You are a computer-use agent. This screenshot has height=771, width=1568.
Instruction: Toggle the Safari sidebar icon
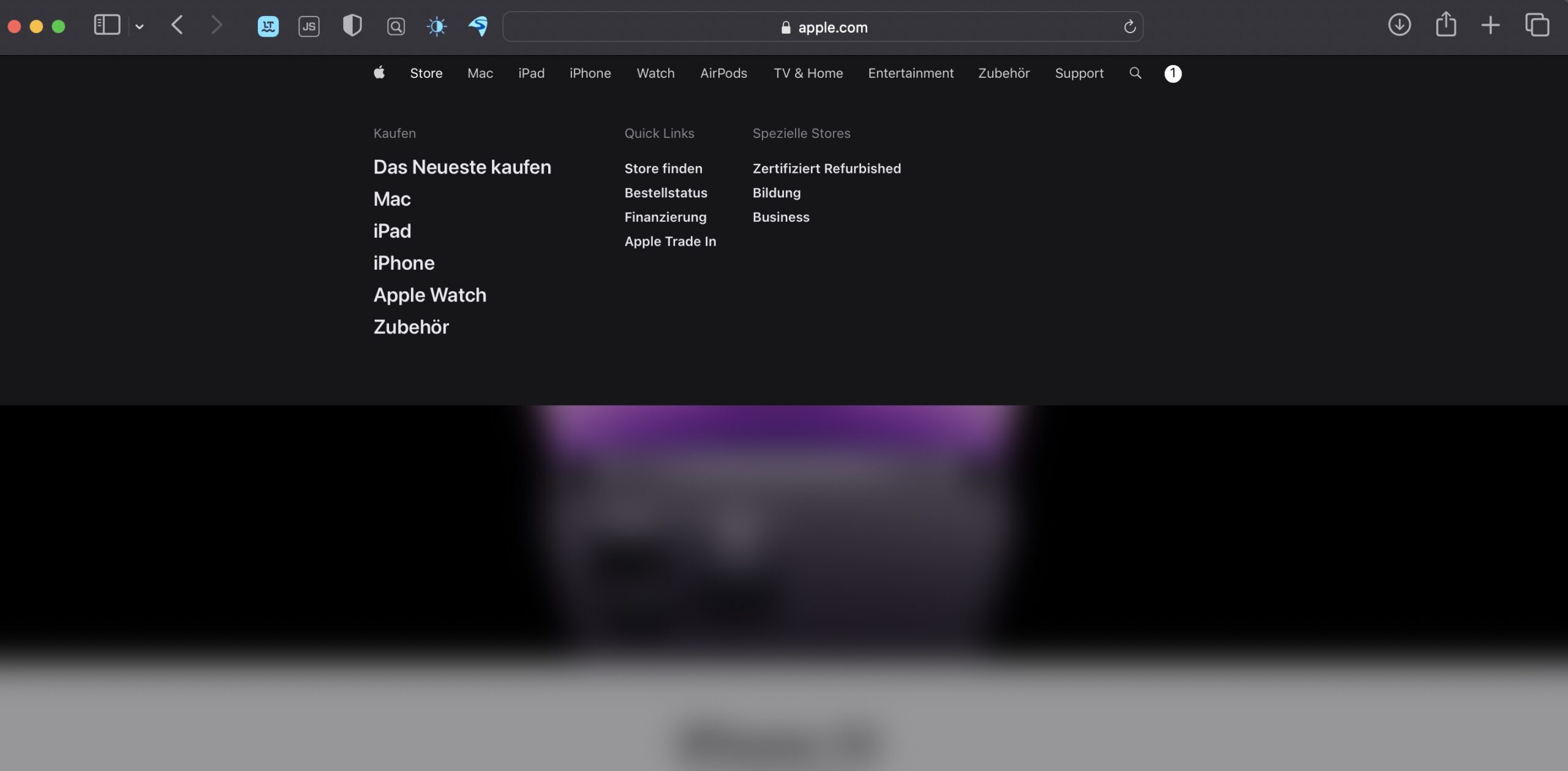[x=107, y=26]
